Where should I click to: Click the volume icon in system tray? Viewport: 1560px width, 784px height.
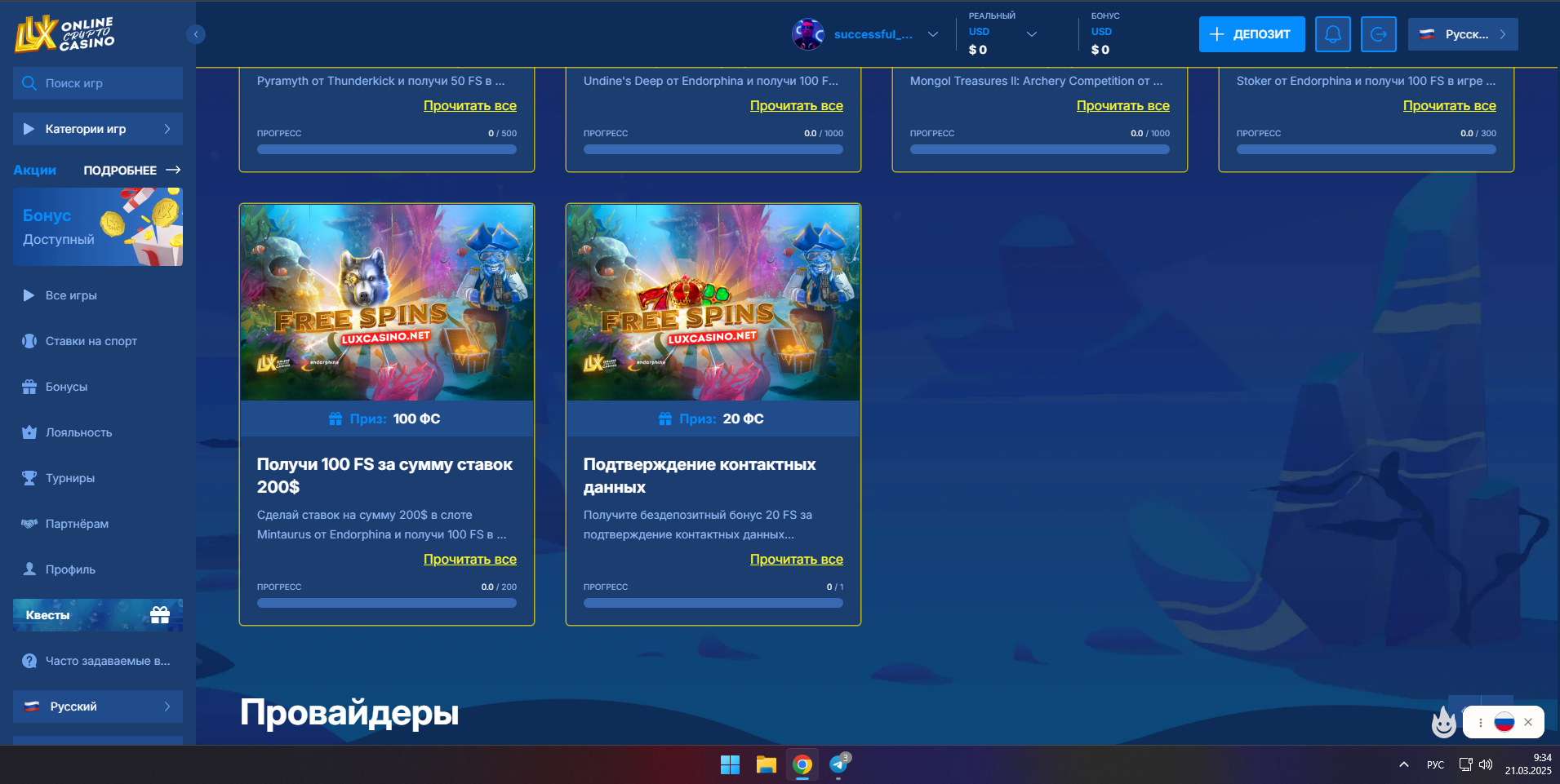[1486, 764]
